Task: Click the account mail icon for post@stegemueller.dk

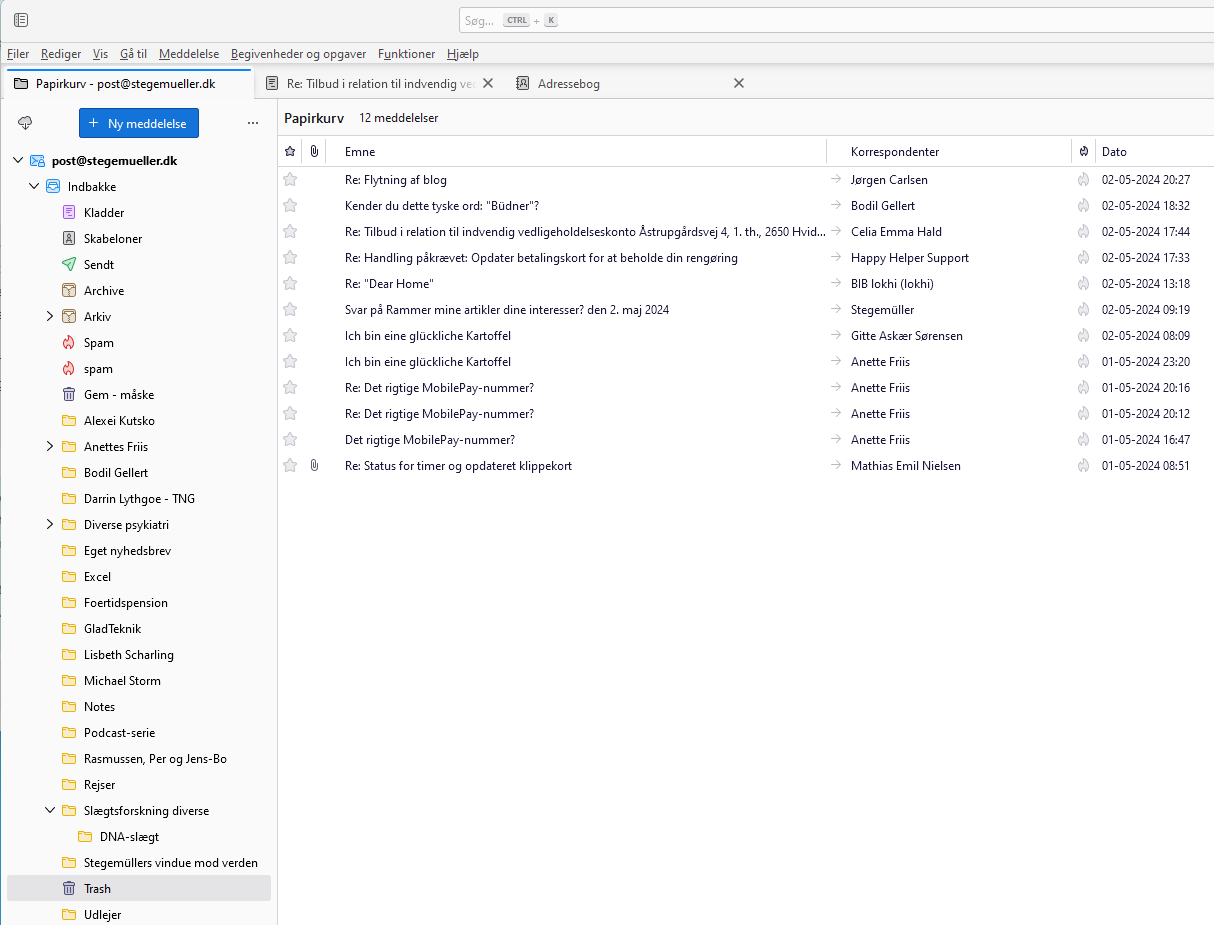Action: click(38, 161)
